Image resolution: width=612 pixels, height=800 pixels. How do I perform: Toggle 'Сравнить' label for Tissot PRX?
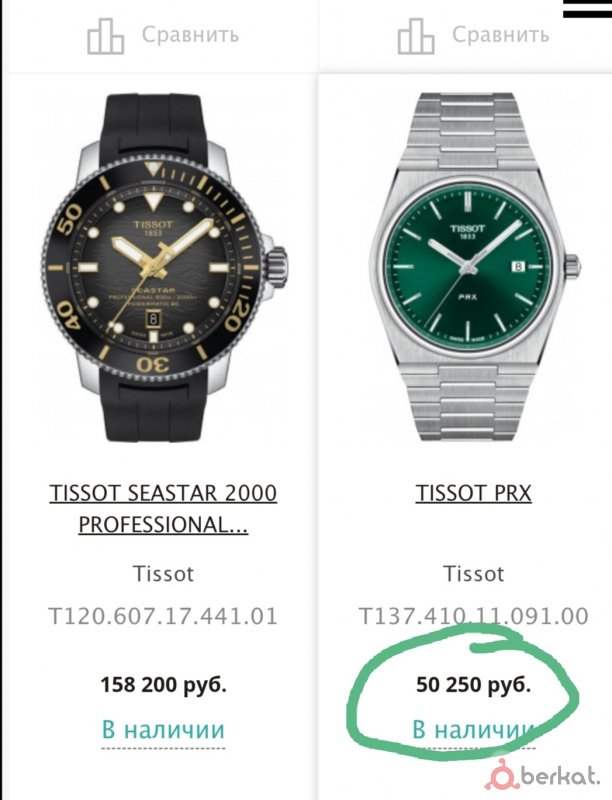click(500, 35)
